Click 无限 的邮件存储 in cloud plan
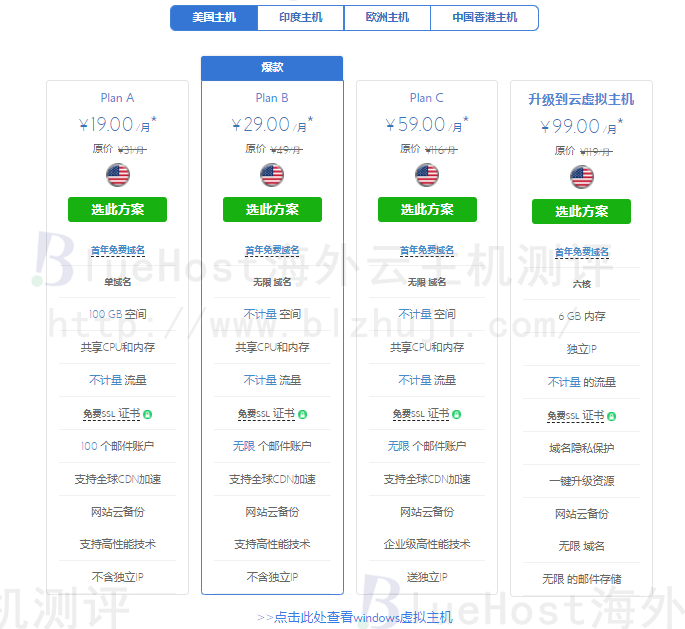The image size is (685, 629). tap(581, 579)
